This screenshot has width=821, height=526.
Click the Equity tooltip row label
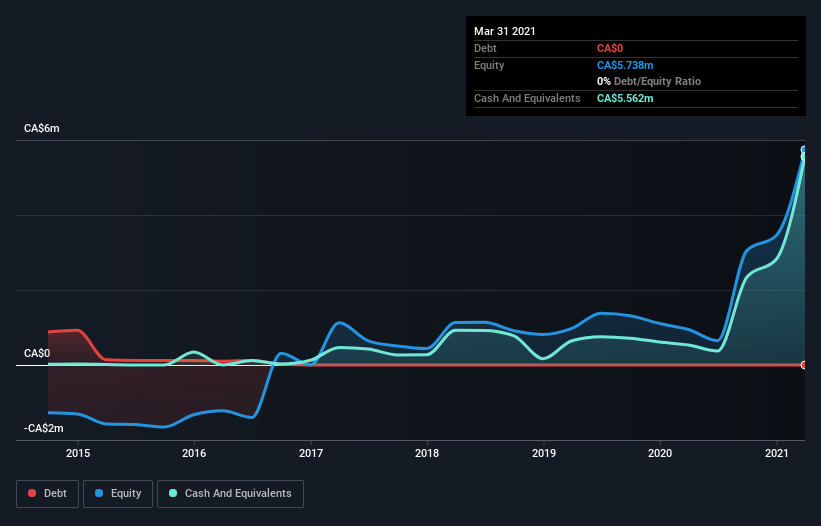(x=489, y=65)
